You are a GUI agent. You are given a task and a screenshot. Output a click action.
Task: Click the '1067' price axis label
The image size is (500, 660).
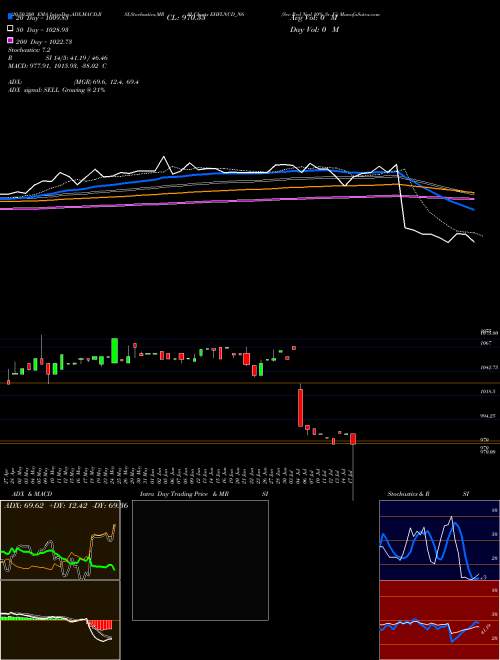click(x=486, y=343)
